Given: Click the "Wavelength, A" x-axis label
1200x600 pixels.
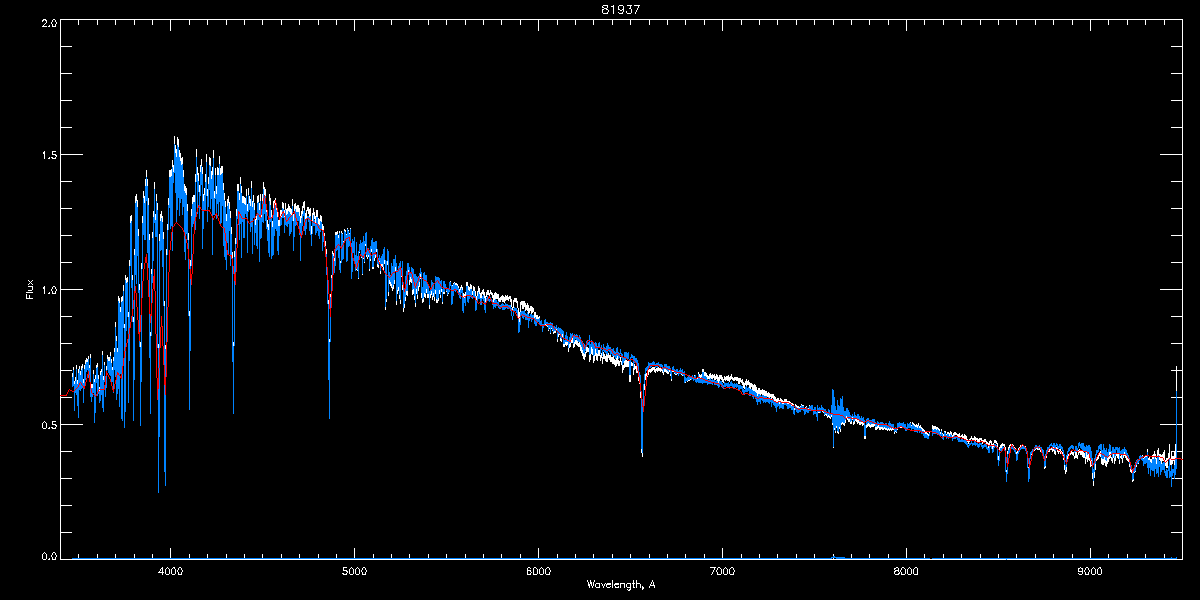Looking at the screenshot, I should coord(621,584).
